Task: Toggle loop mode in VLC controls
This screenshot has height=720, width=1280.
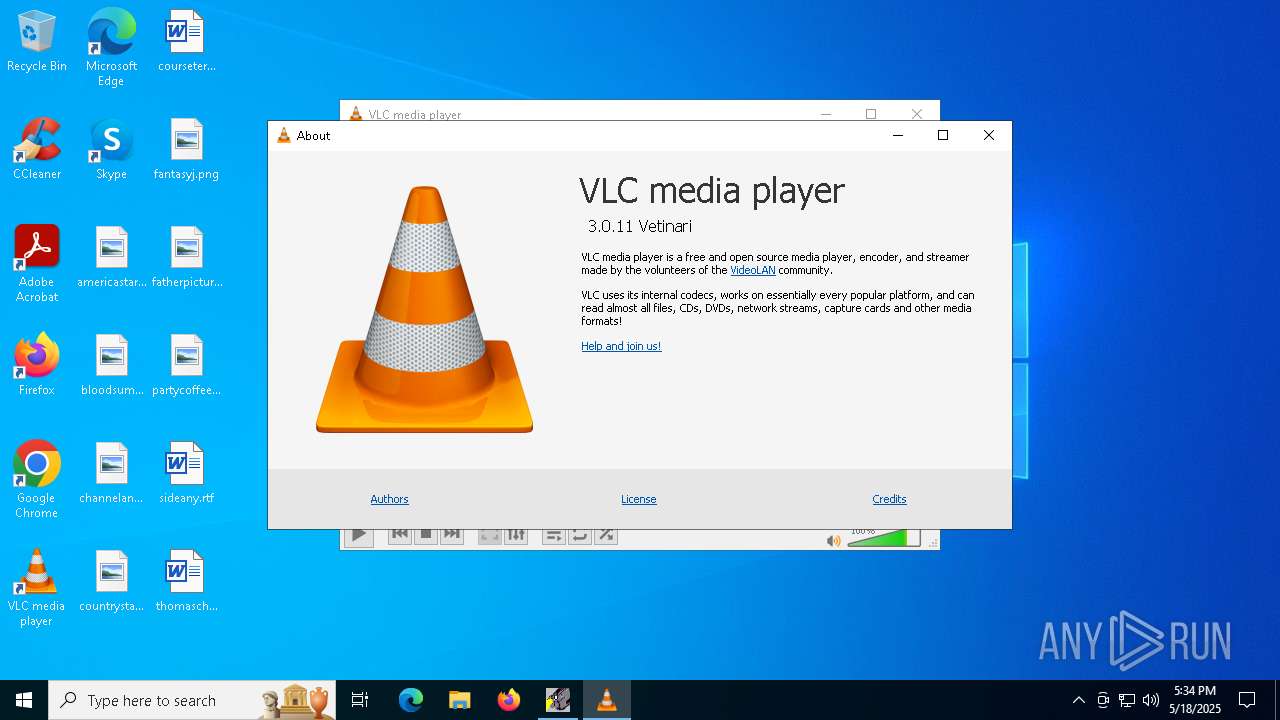Action: pyautogui.click(x=580, y=535)
